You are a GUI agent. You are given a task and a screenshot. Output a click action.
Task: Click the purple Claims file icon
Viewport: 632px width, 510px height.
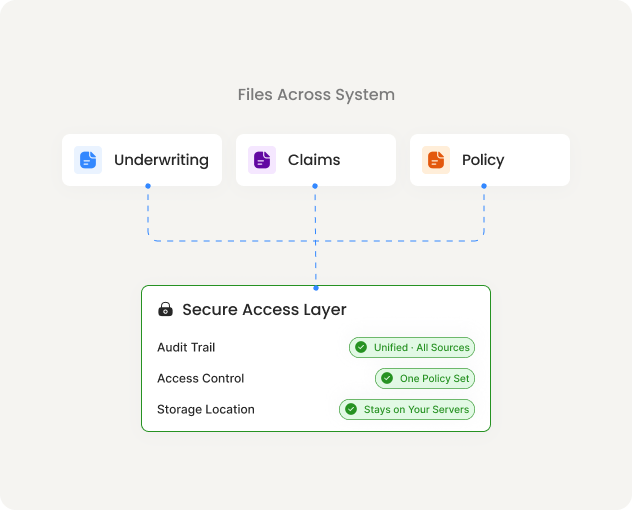(x=262, y=160)
